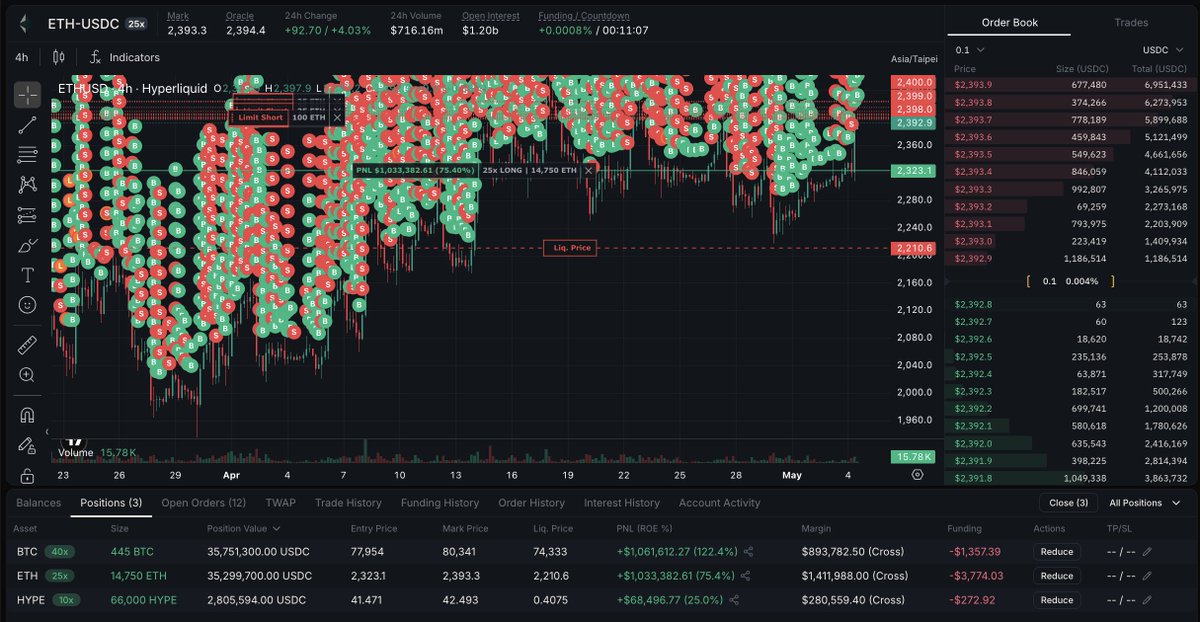Share the ETH position PNL
This screenshot has width=1200, height=622.
point(747,575)
